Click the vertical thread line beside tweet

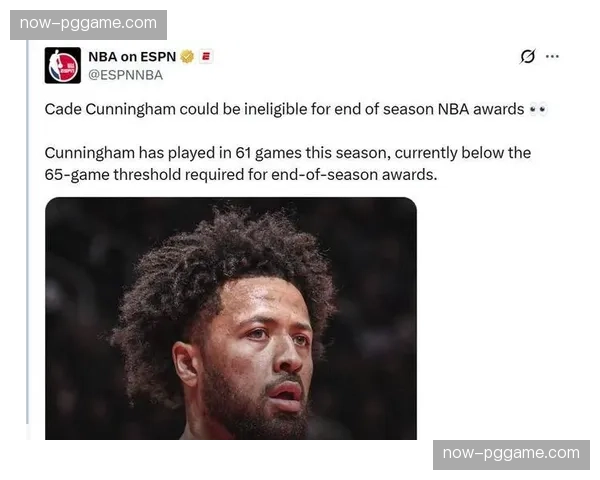click(28, 232)
